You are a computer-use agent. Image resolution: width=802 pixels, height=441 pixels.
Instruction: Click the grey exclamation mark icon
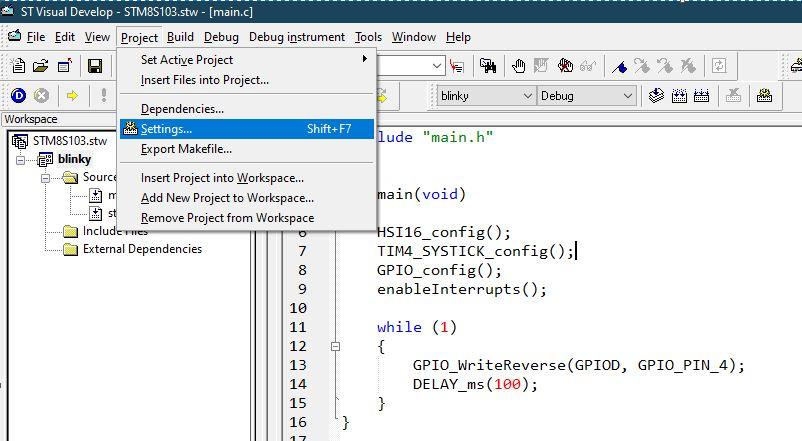(x=104, y=96)
